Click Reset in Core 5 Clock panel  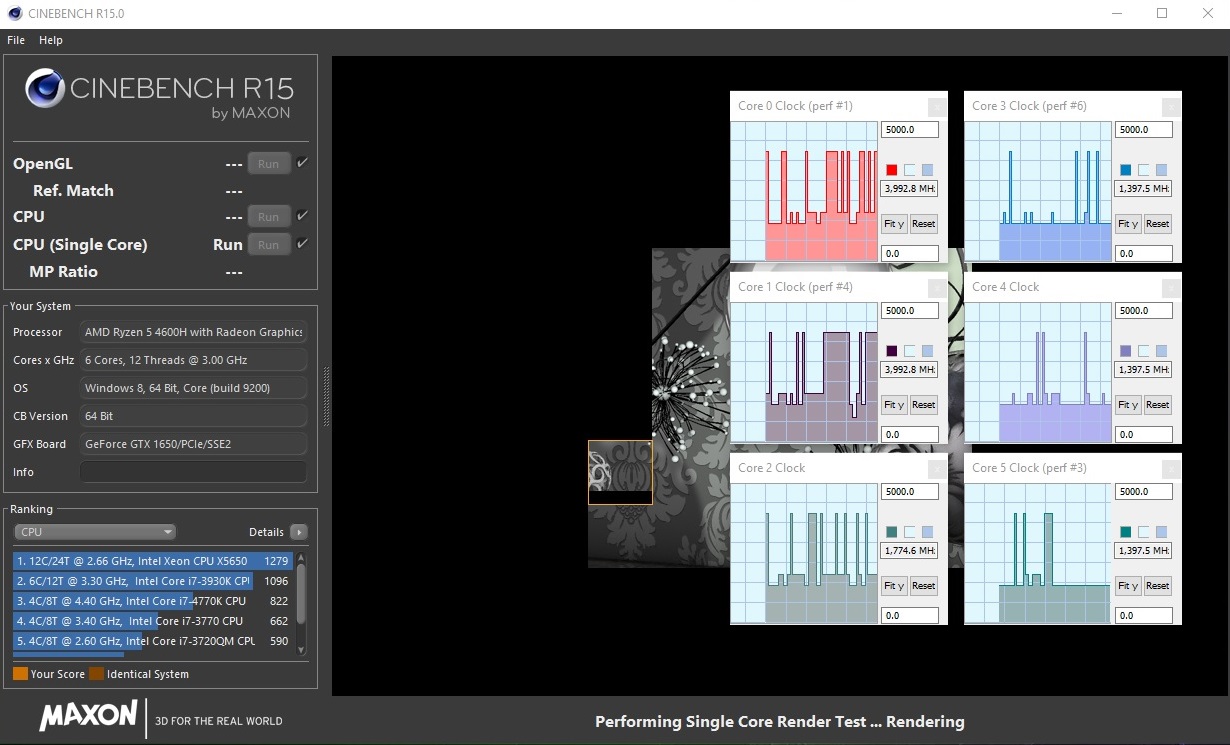click(1157, 586)
